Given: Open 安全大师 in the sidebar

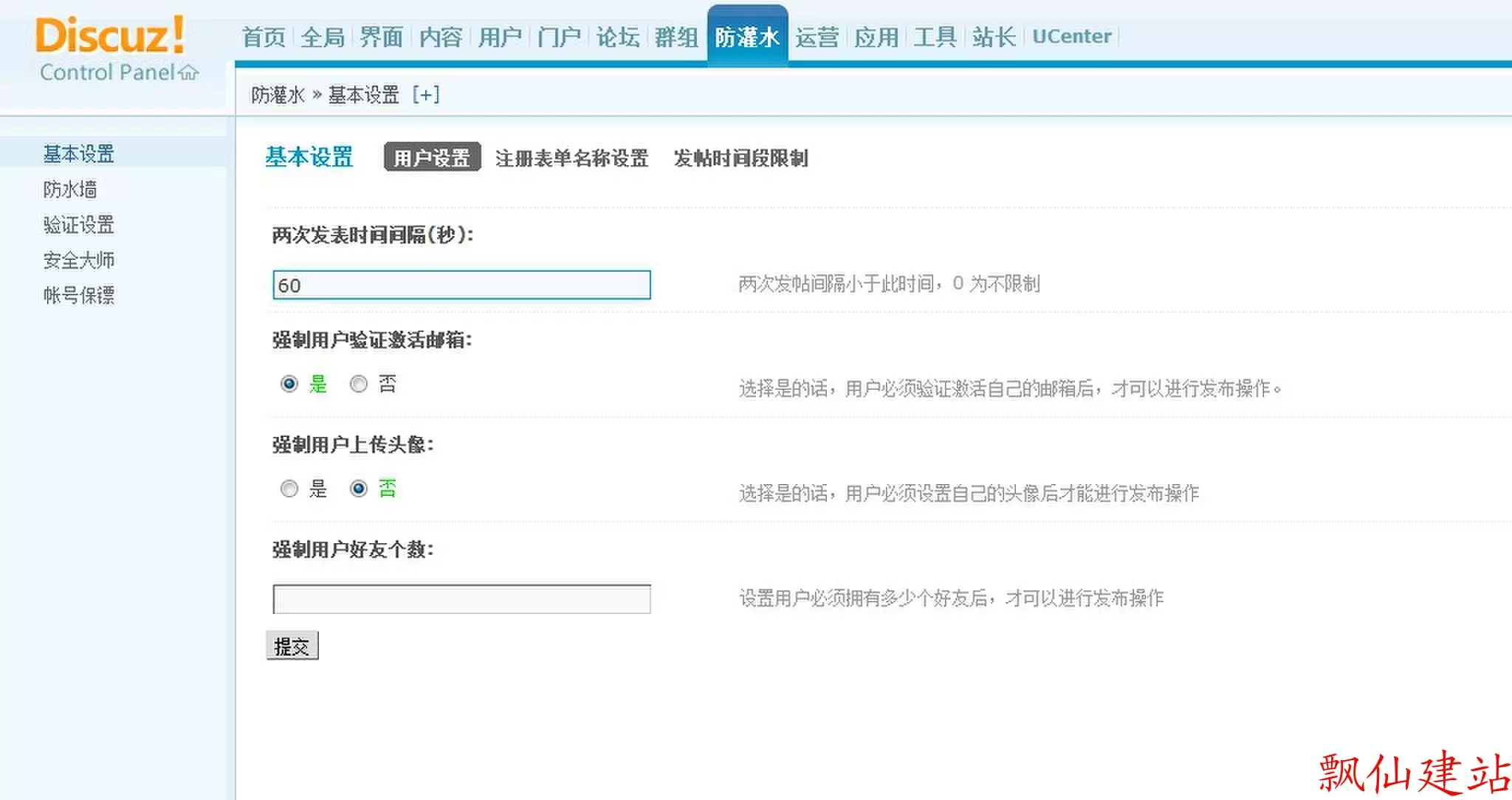Looking at the screenshot, I should (x=79, y=260).
